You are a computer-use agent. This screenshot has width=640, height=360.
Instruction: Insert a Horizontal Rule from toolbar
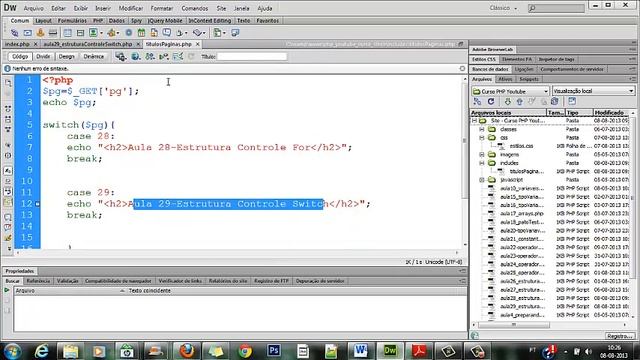pos(53,33)
